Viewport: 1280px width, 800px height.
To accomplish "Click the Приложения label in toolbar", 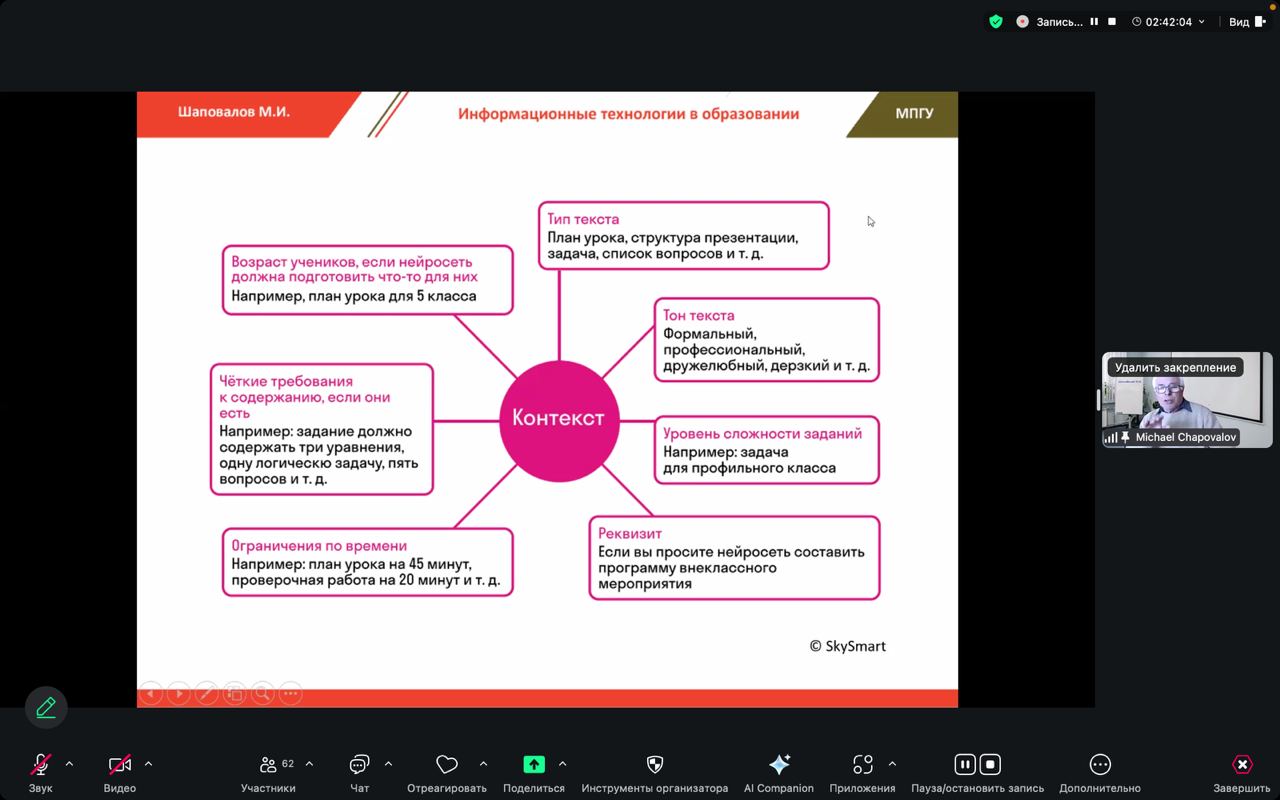I will (x=862, y=788).
